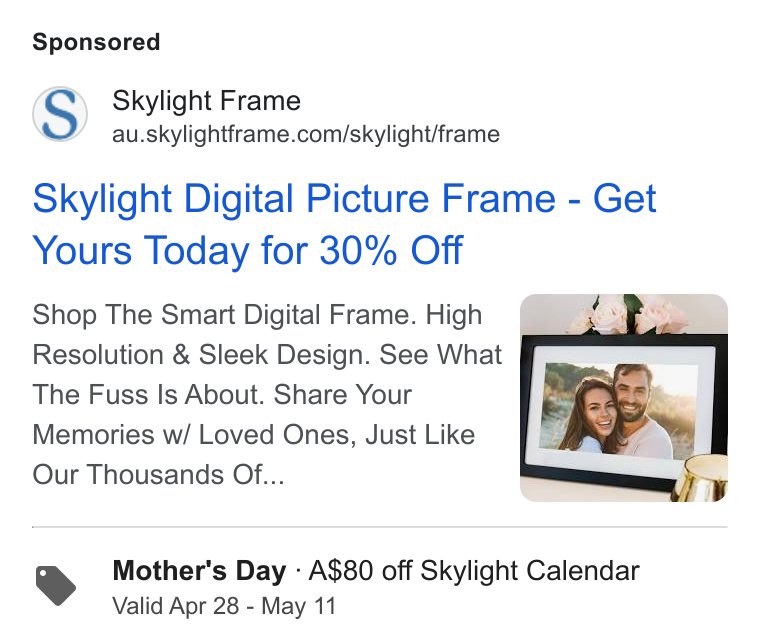This screenshot has height=644, width=760.
Task: Click the pink roses above the frame
Action: (x=627, y=315)
